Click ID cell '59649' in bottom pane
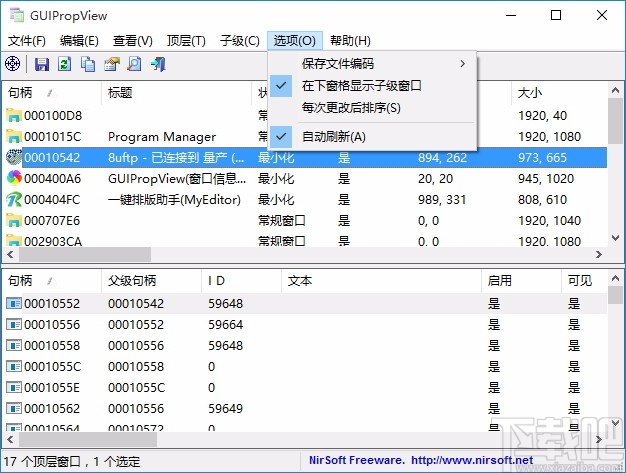 coord(225,408)
